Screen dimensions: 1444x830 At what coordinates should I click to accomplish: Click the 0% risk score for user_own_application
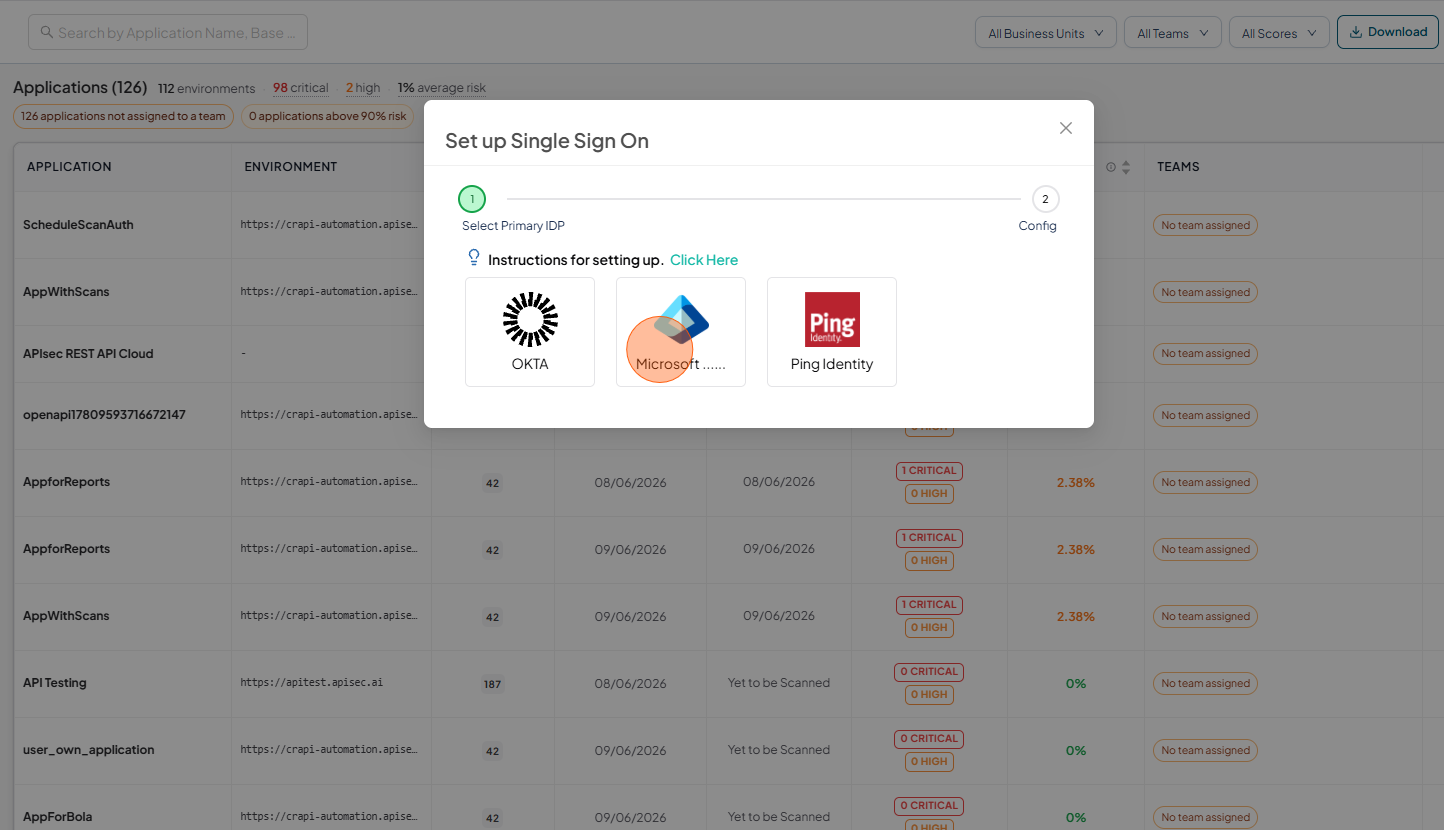point(1076,750)
